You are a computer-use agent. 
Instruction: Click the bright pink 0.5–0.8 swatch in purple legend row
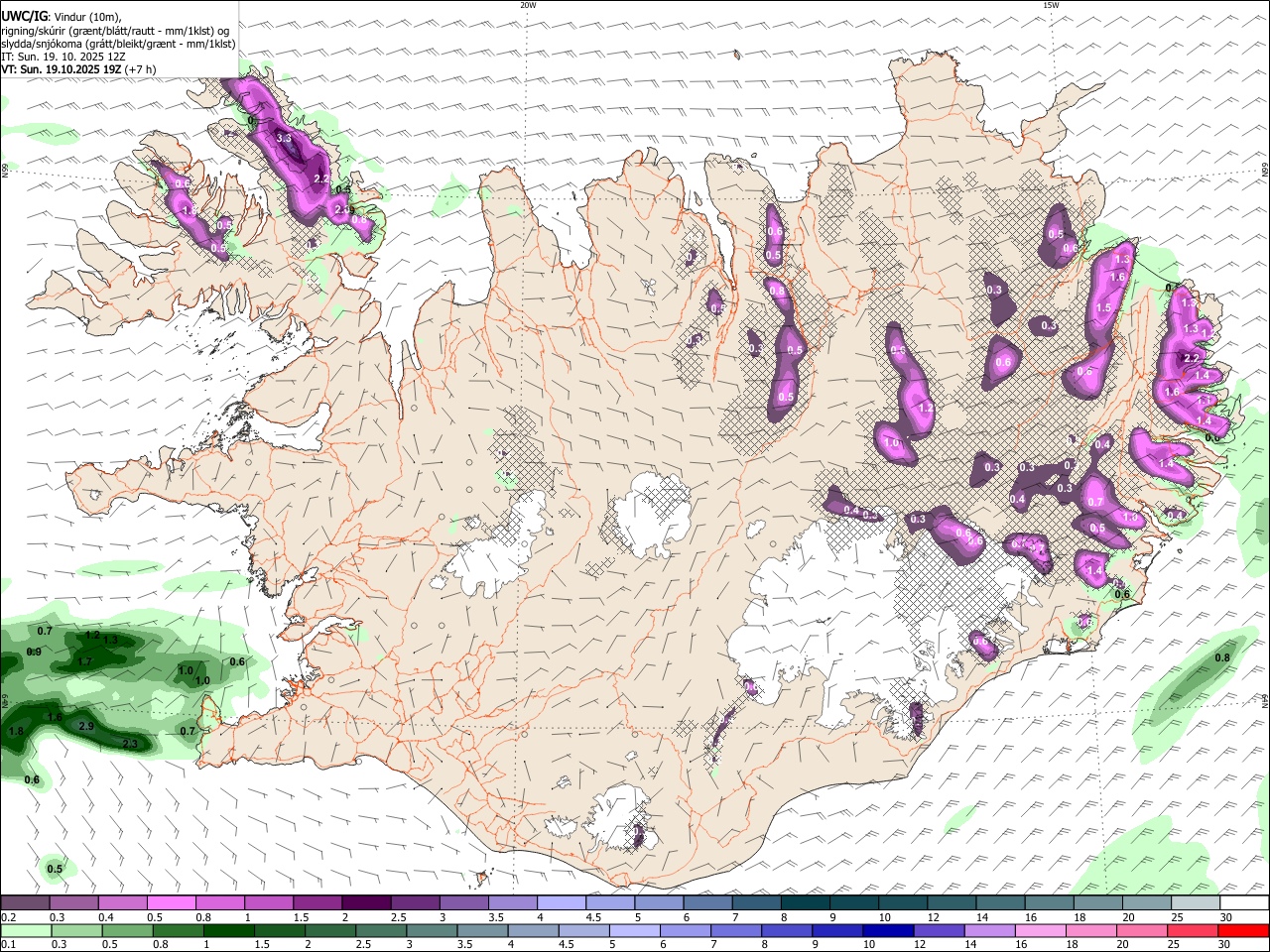(171, 903)
